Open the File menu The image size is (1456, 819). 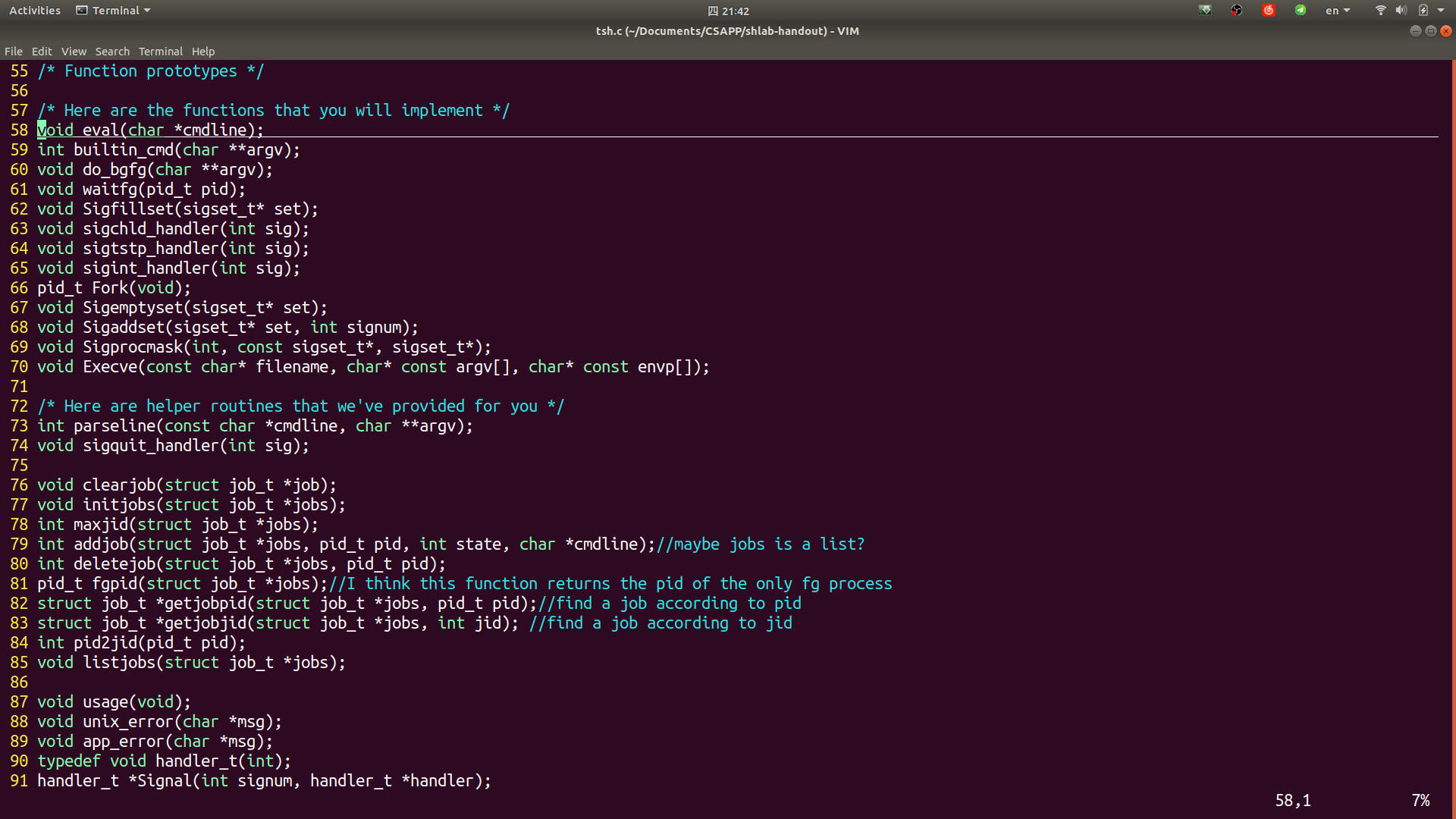click(x=14, y=52)
